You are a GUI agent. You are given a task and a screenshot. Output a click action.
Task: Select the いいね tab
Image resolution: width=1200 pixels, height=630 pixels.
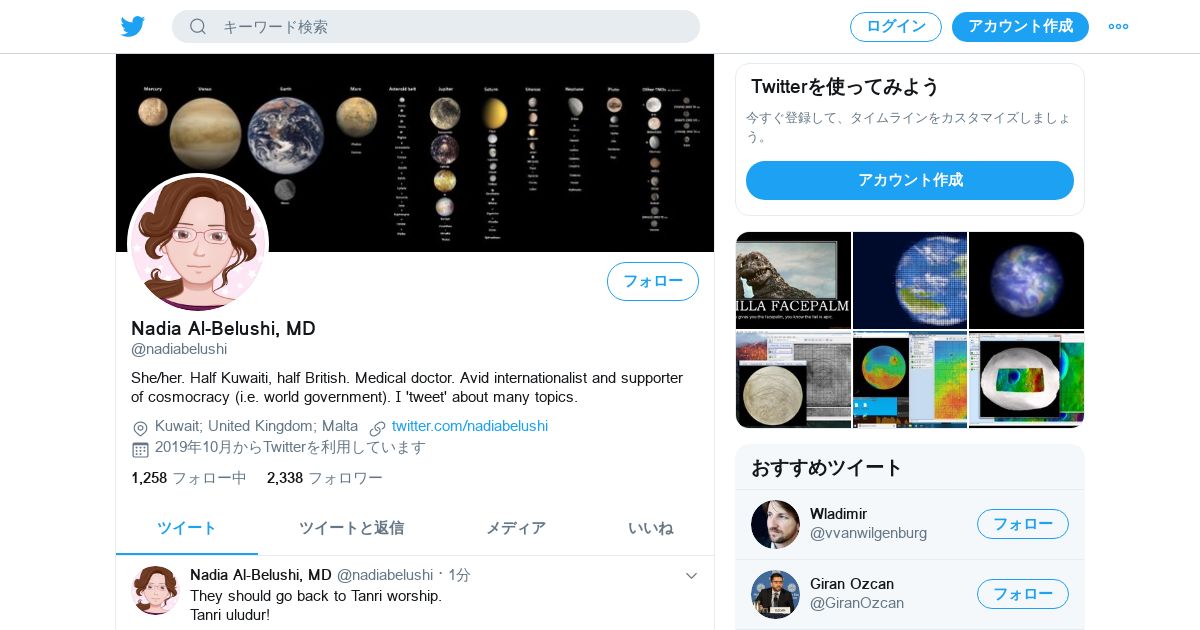[650, 528]
